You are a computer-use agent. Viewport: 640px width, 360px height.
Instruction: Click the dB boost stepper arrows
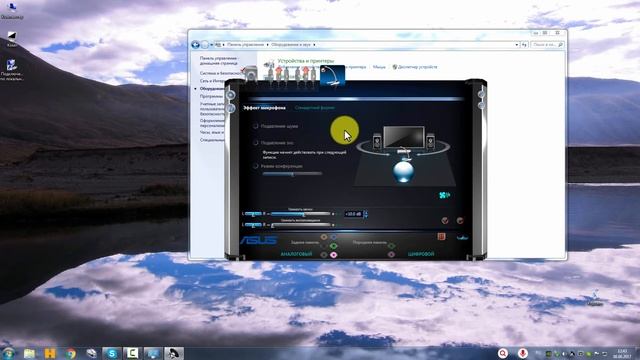[x=365, y=214]
